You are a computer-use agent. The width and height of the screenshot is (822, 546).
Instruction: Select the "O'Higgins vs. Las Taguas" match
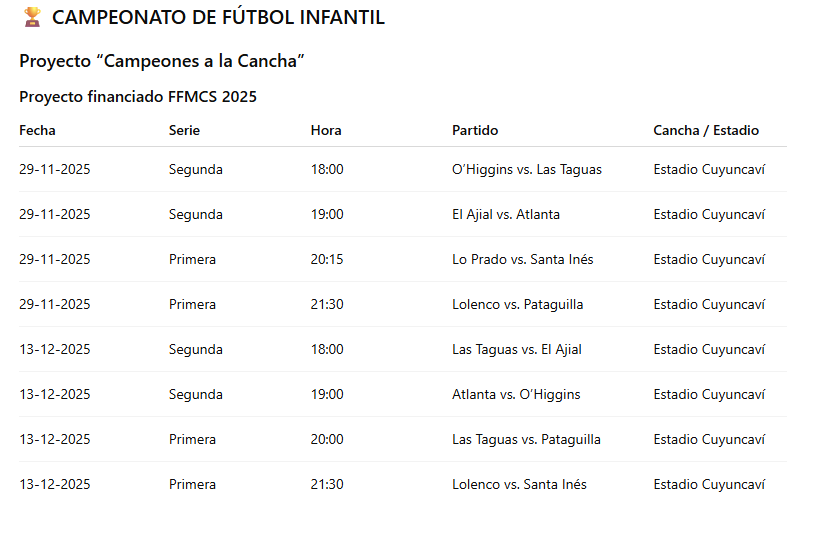(527, 169)
